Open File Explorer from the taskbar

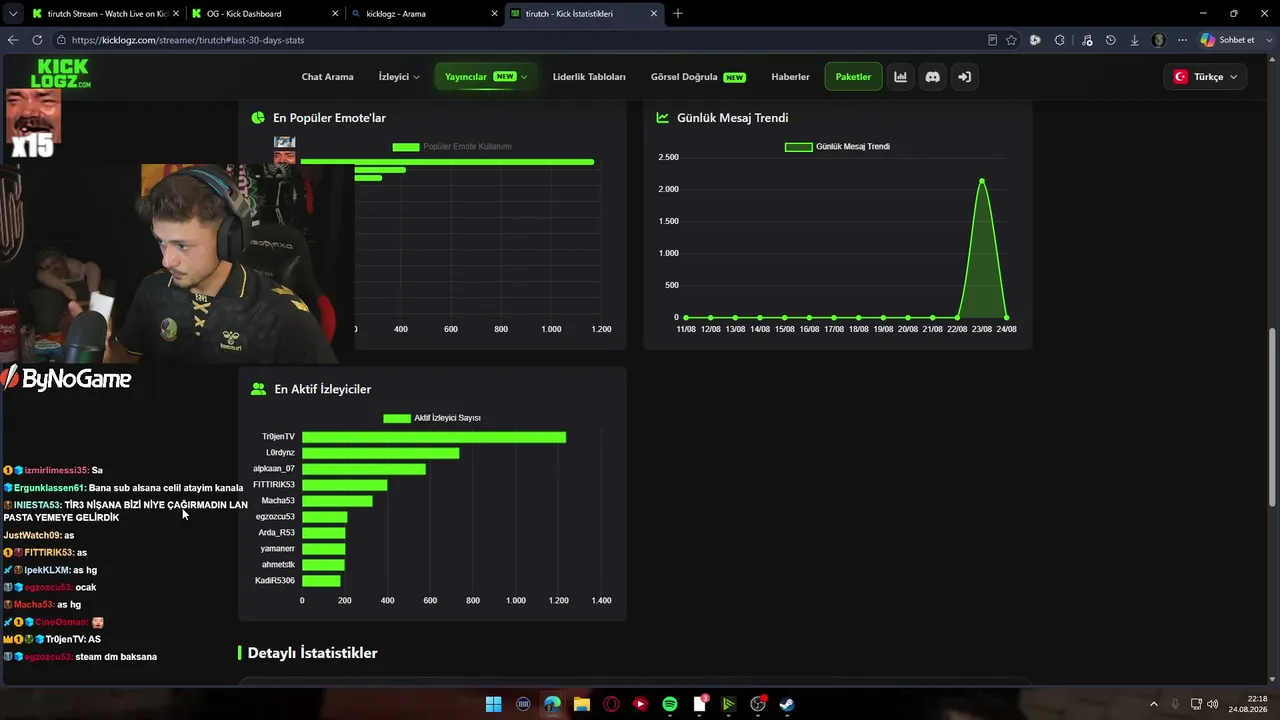click(x=581, y=704)
